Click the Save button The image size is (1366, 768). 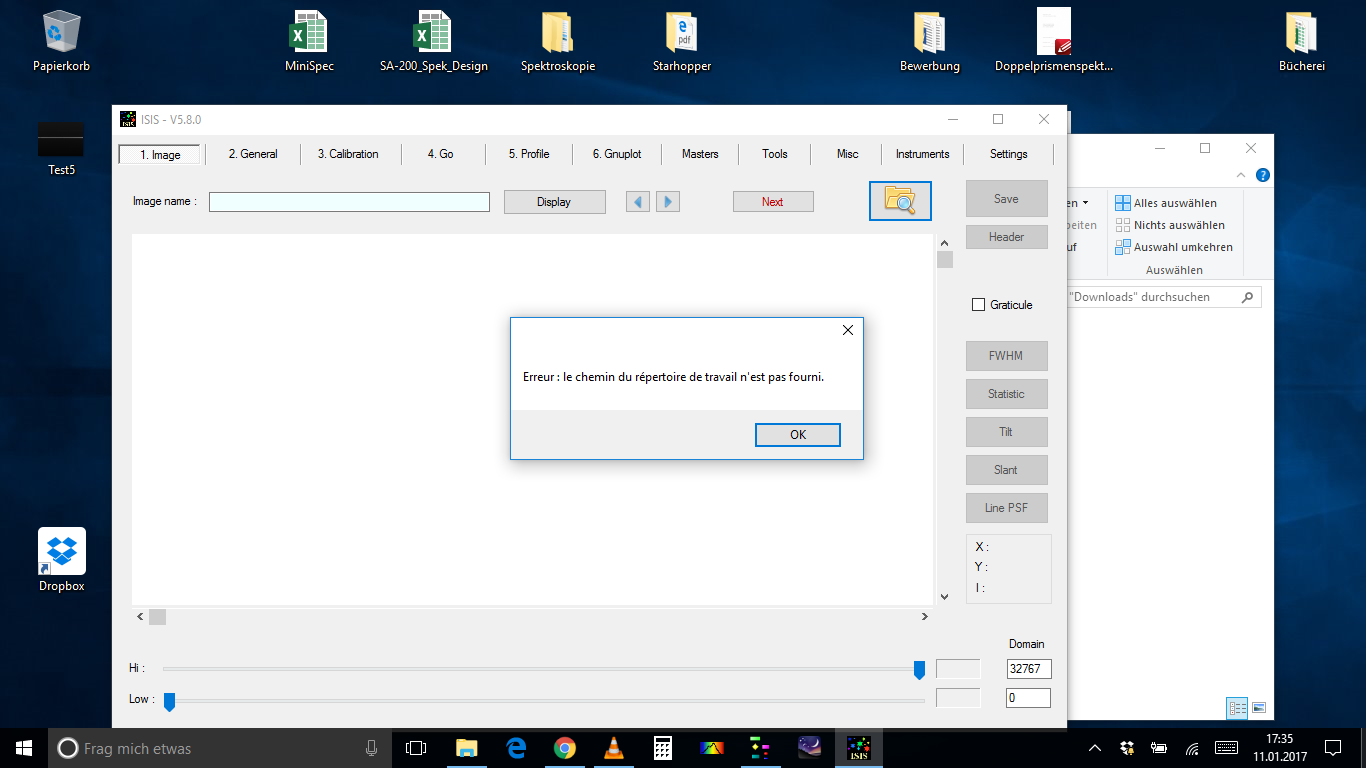point(1006,198)
